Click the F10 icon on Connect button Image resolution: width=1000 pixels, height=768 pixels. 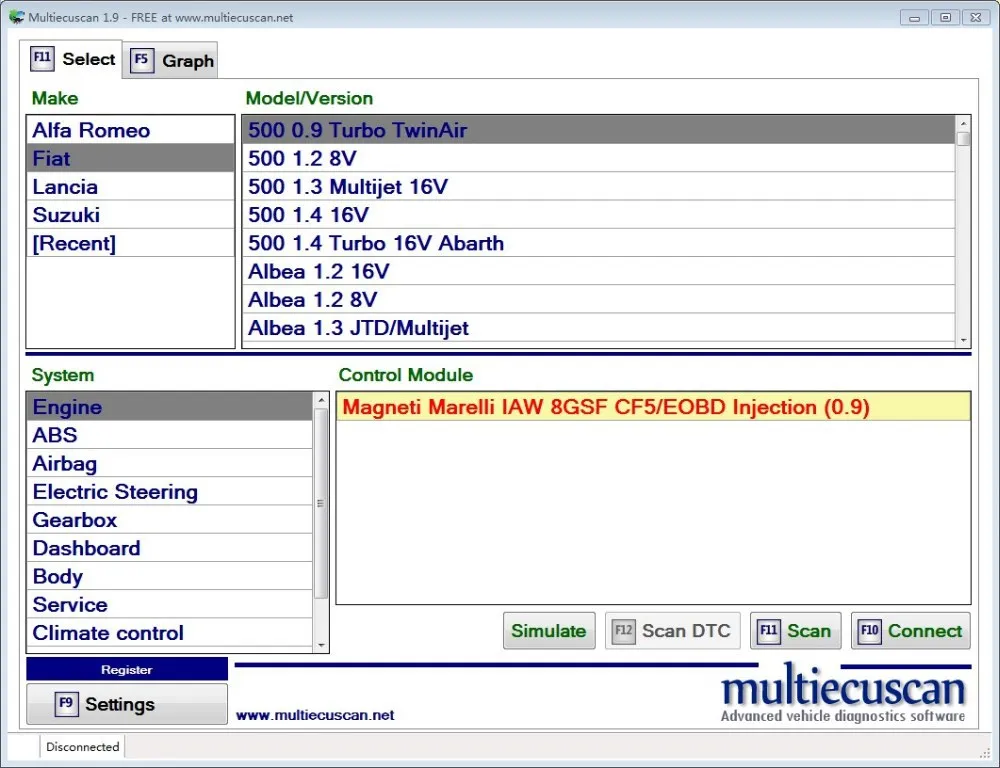point(870,631)
